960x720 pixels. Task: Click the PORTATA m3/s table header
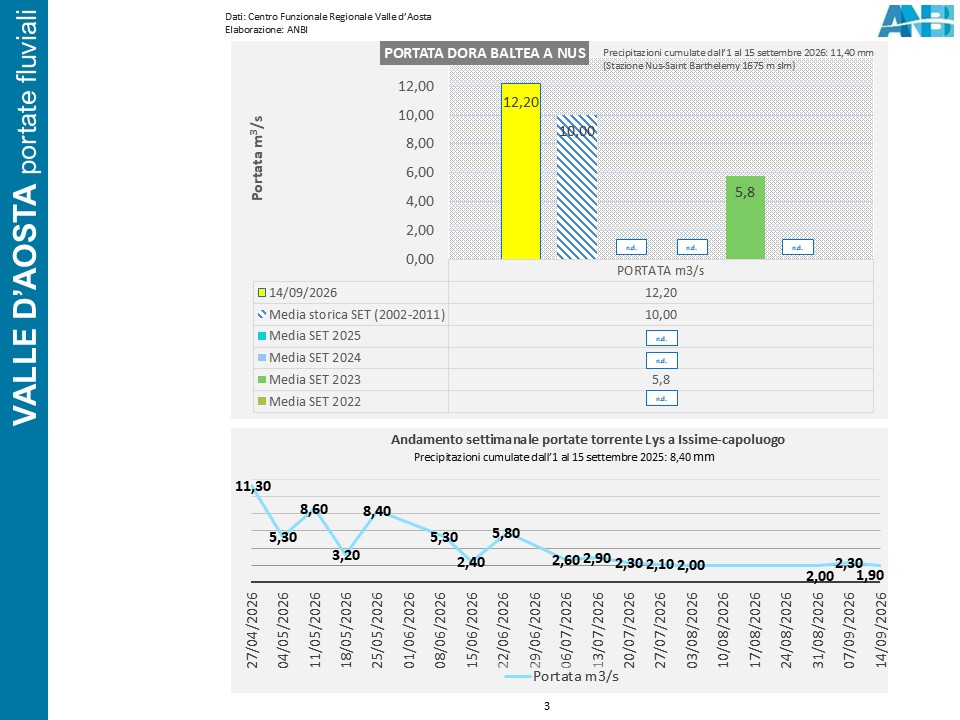661,271
